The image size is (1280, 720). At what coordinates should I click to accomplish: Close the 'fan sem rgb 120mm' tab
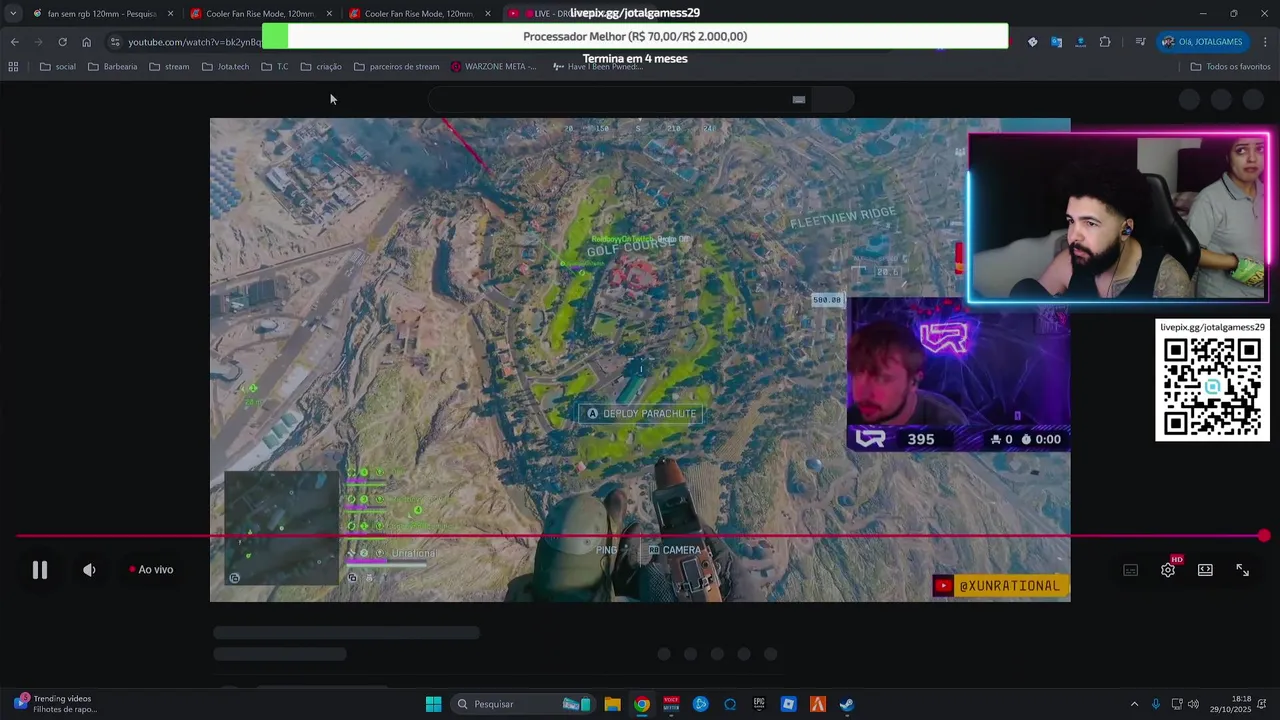coord(170,14)
